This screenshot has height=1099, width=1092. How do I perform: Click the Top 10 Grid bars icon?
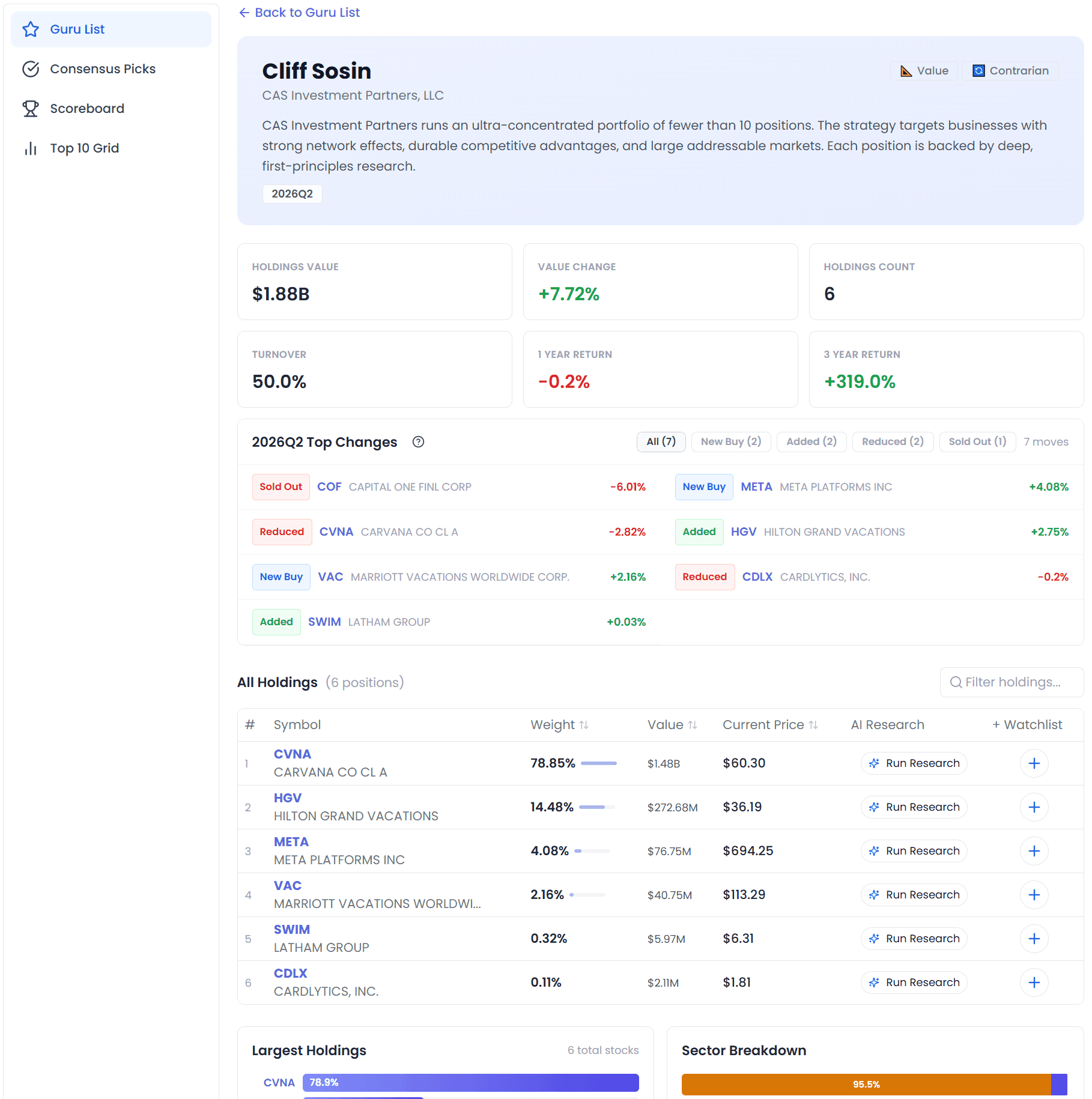[x=31, y=148]
